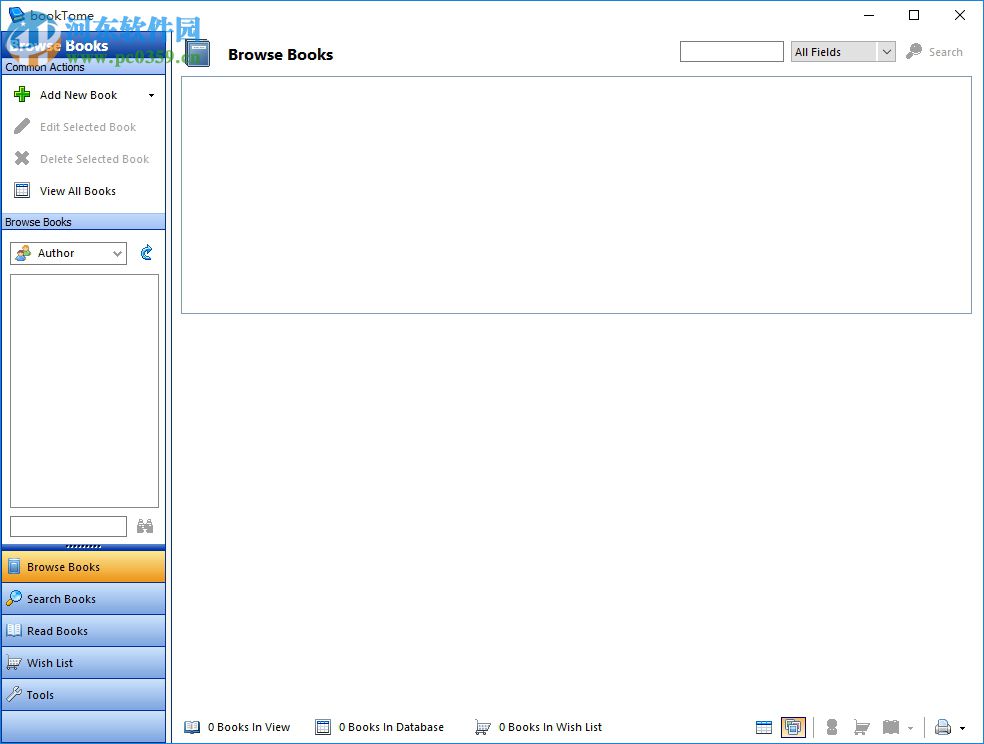Click the Delete Selected Book label
The height and width of the screenshot is (744, 984).
pyautogui.click(x=95, y=159)
